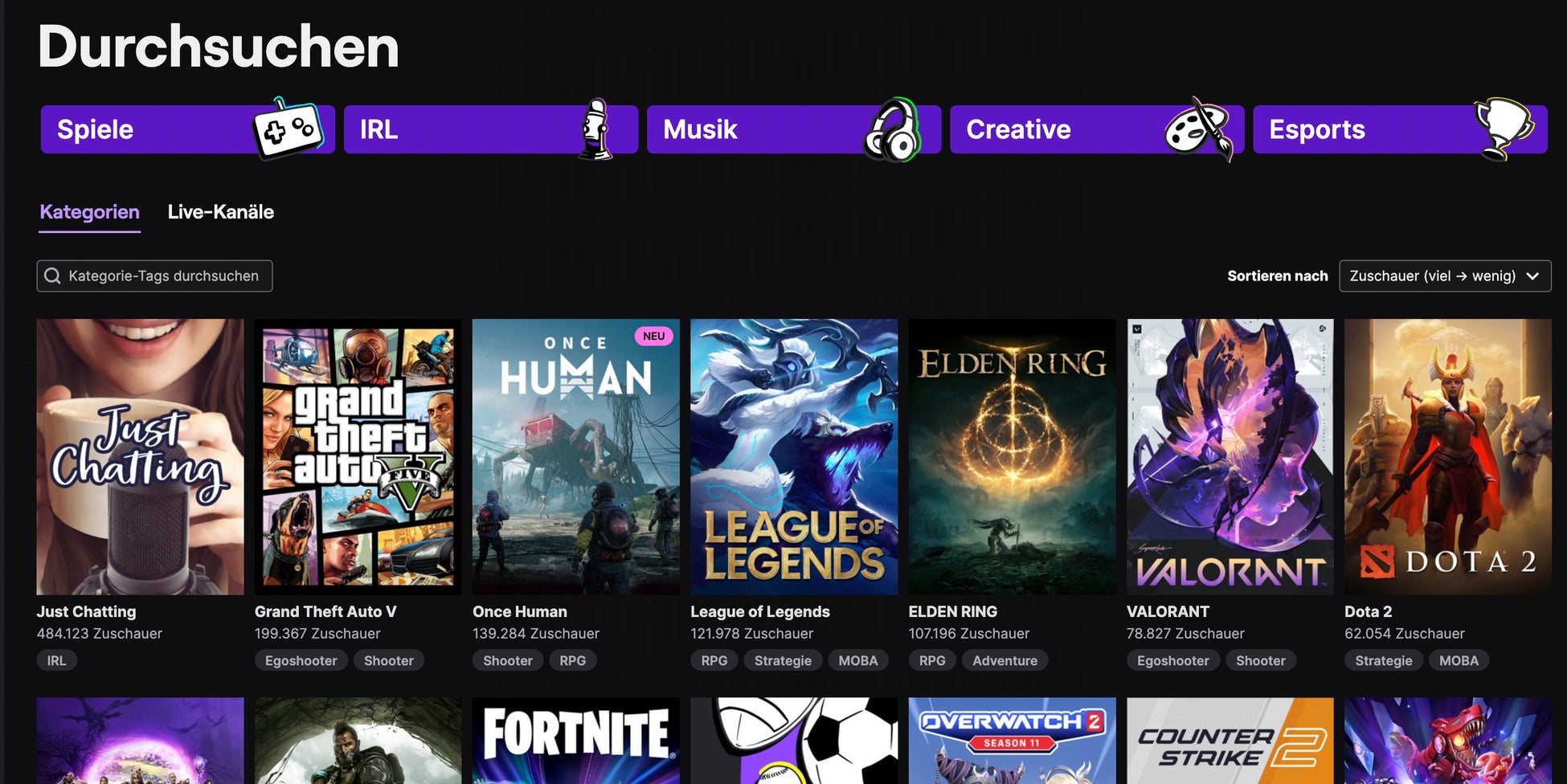Open the Spiele category button
1567x784 pixels.
tap(188, 129)
